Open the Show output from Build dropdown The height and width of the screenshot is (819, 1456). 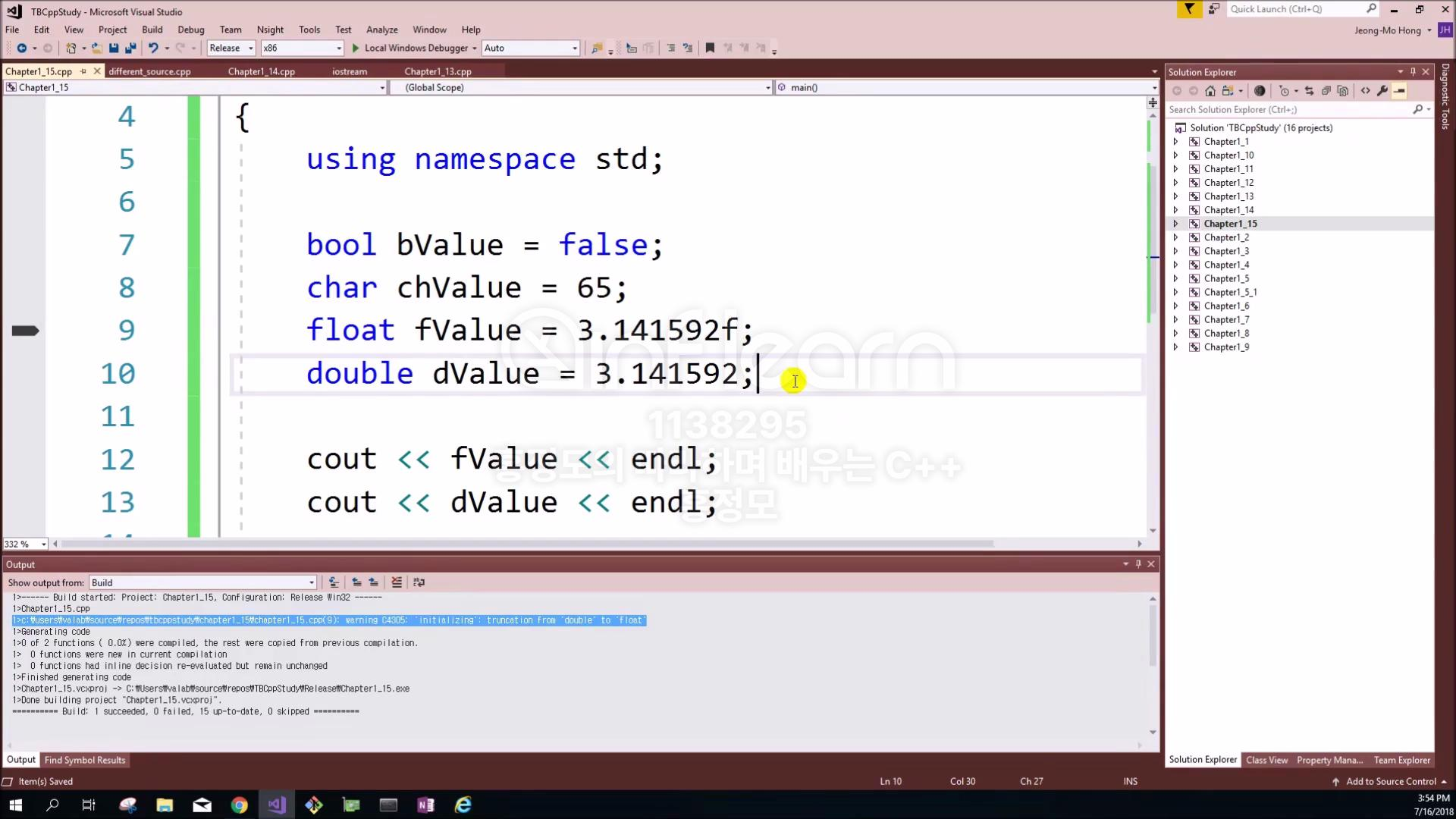point(202,582)
